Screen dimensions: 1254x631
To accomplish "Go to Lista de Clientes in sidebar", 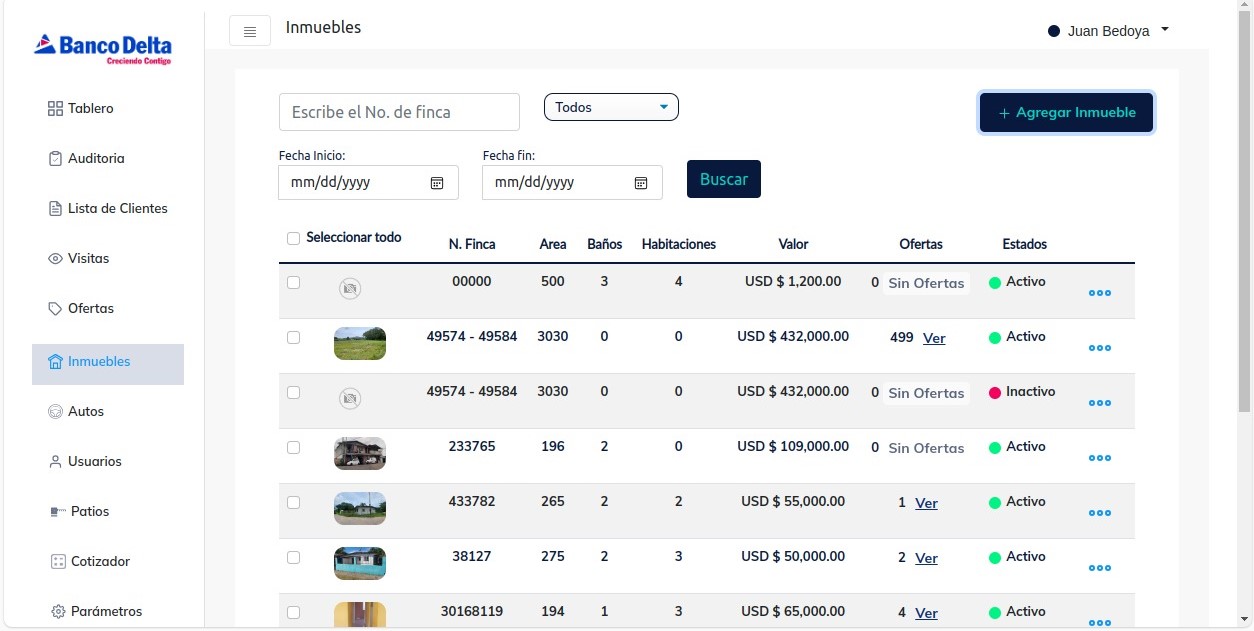I will pos(117,208).
